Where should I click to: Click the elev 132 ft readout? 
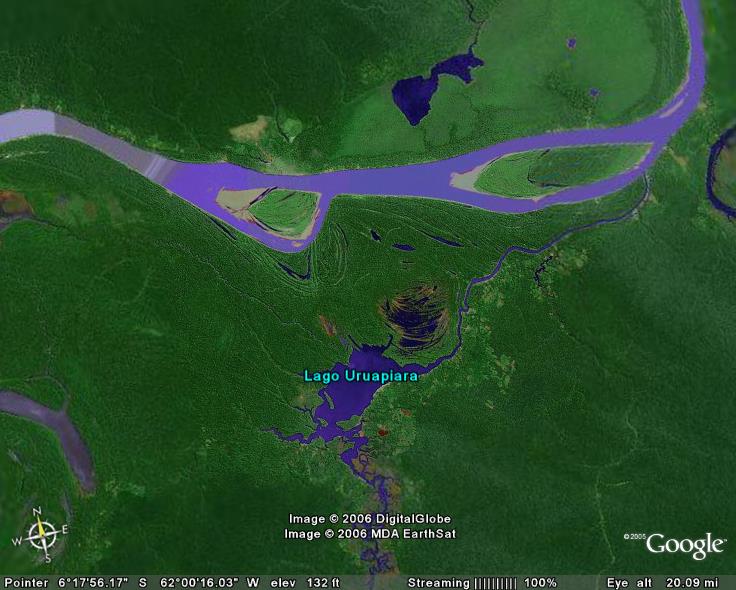click(x=305, y=583)
